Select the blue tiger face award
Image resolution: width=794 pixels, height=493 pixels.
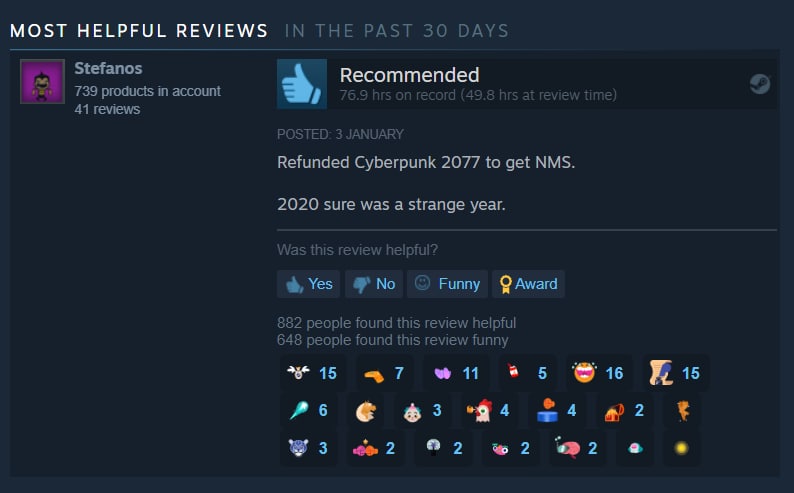pyautogui.click(x=308, y=448)
